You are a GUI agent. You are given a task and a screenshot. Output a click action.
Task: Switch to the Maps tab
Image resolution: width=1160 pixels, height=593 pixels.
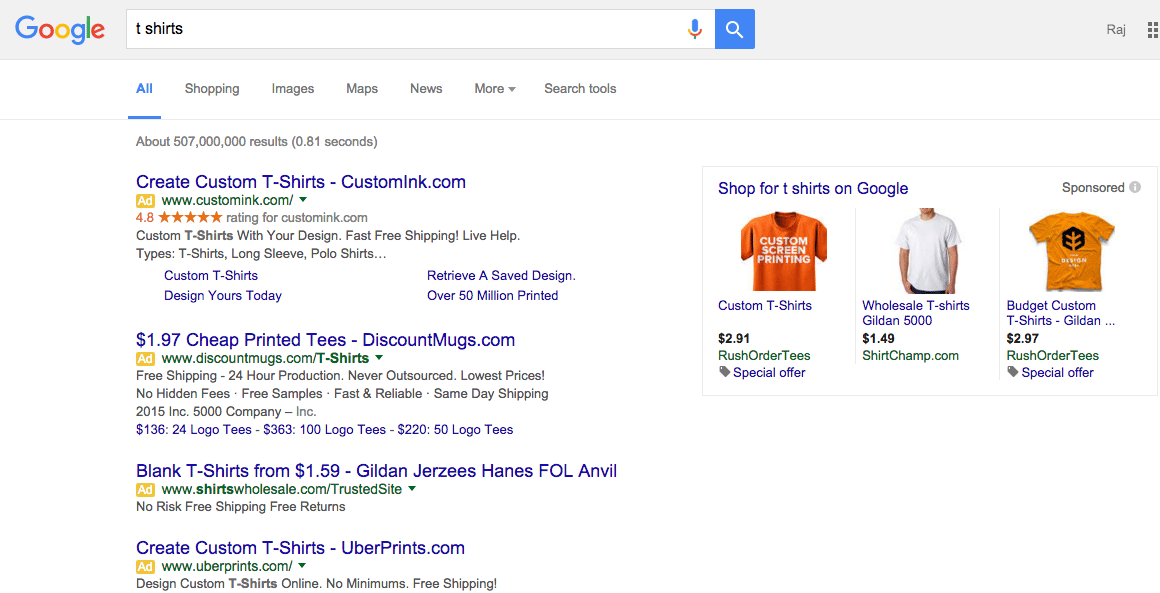click(362, 89)
